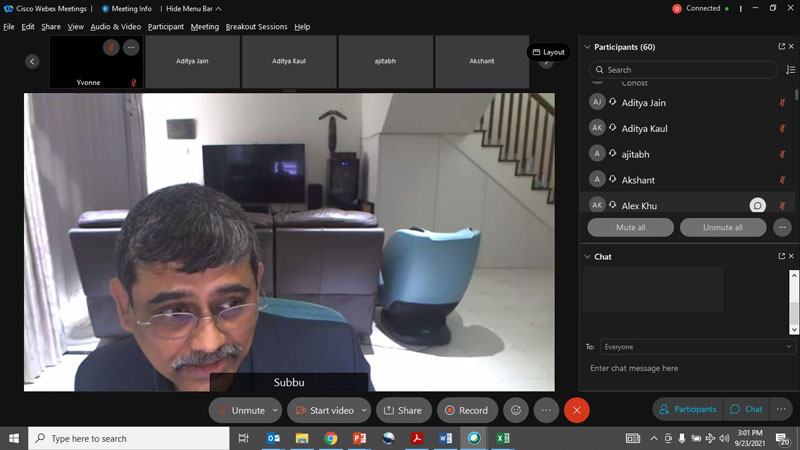Select Aditya Jain video thumbnail

pyautogui.click(x=192, y=61)
